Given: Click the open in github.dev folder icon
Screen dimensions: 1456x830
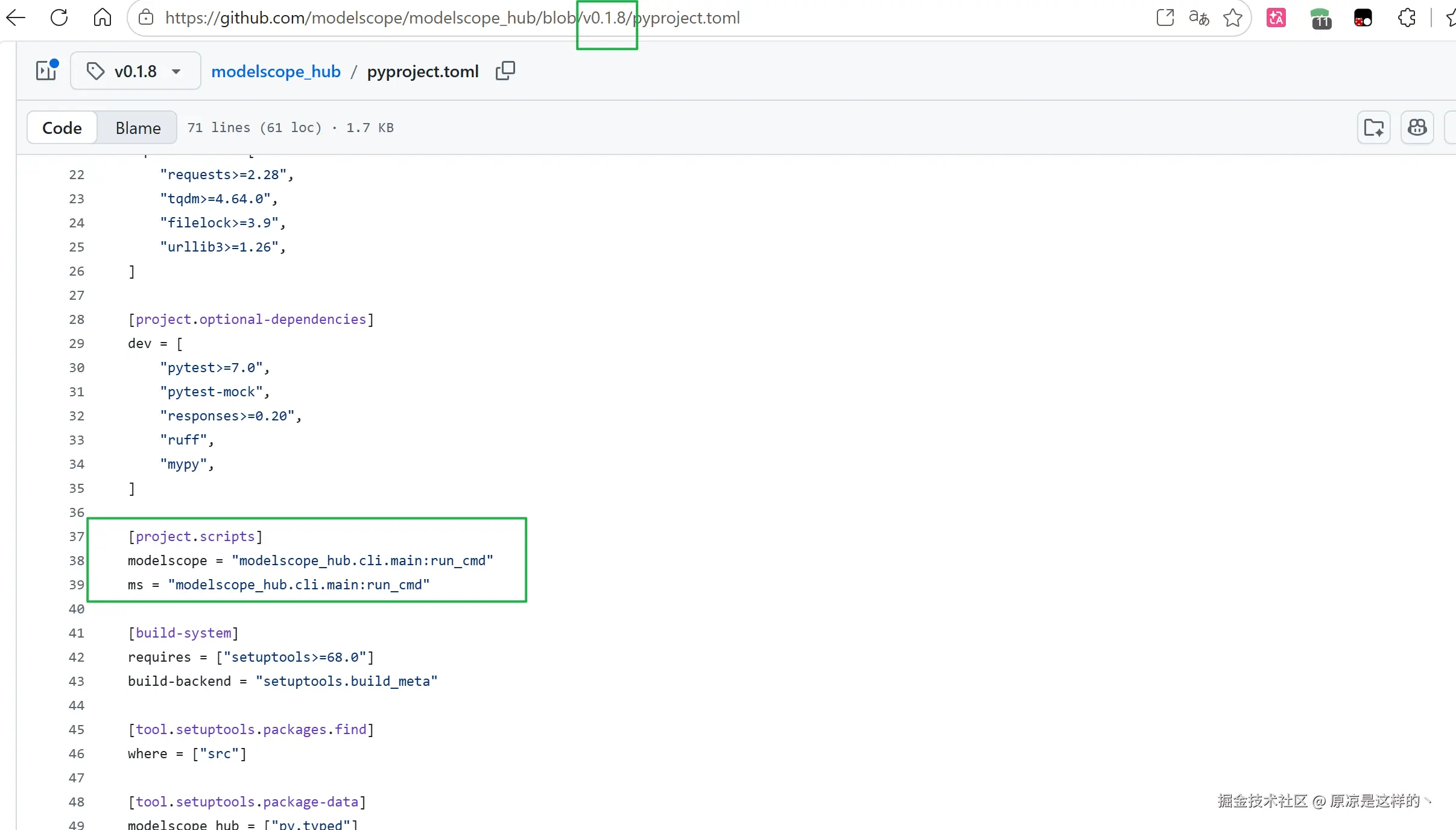Looking at the screenshot, I should [x=1374, y=127].
